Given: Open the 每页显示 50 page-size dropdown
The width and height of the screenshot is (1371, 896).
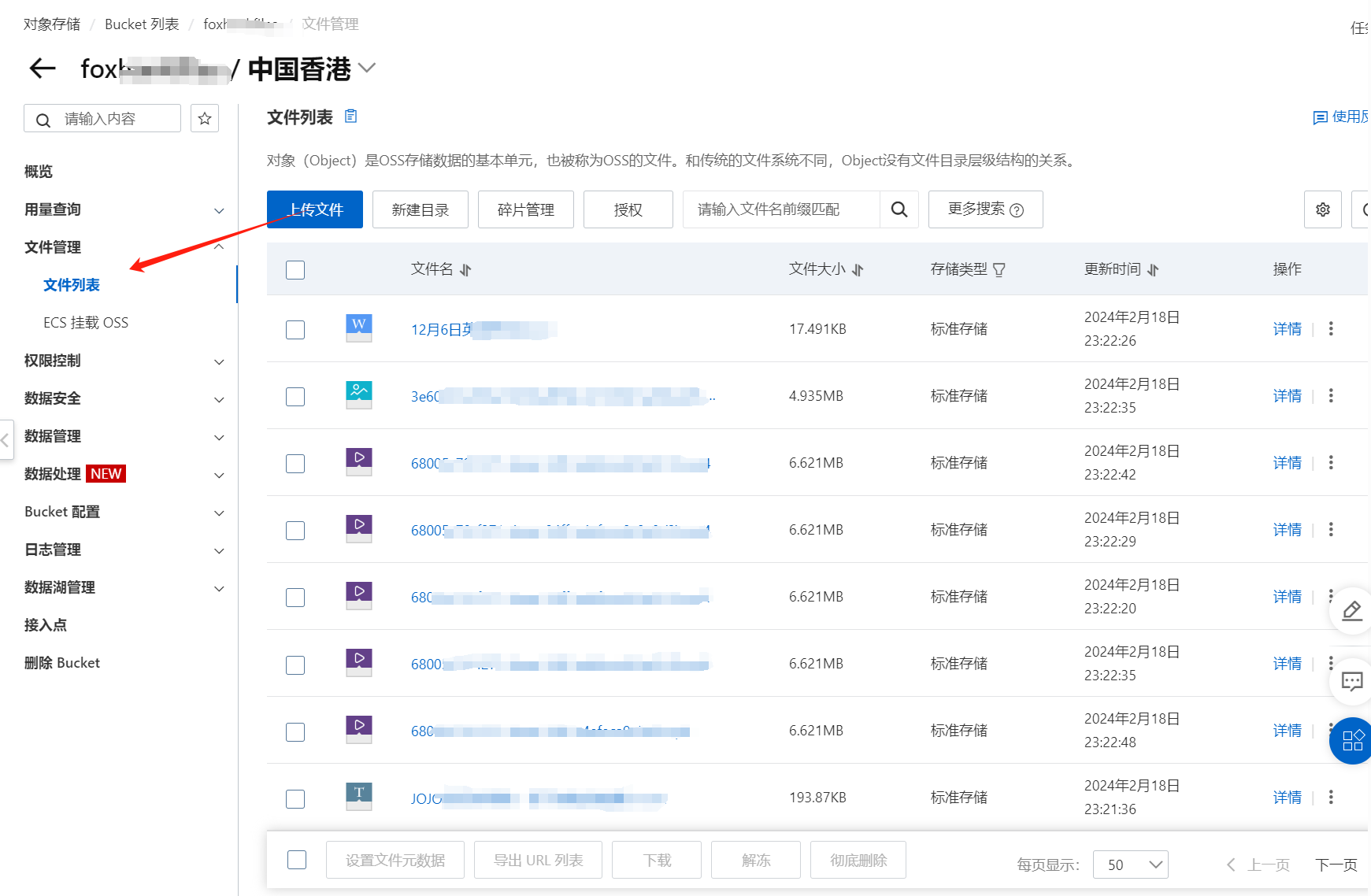Looking at the screenshot, I should click(1131, 865).
